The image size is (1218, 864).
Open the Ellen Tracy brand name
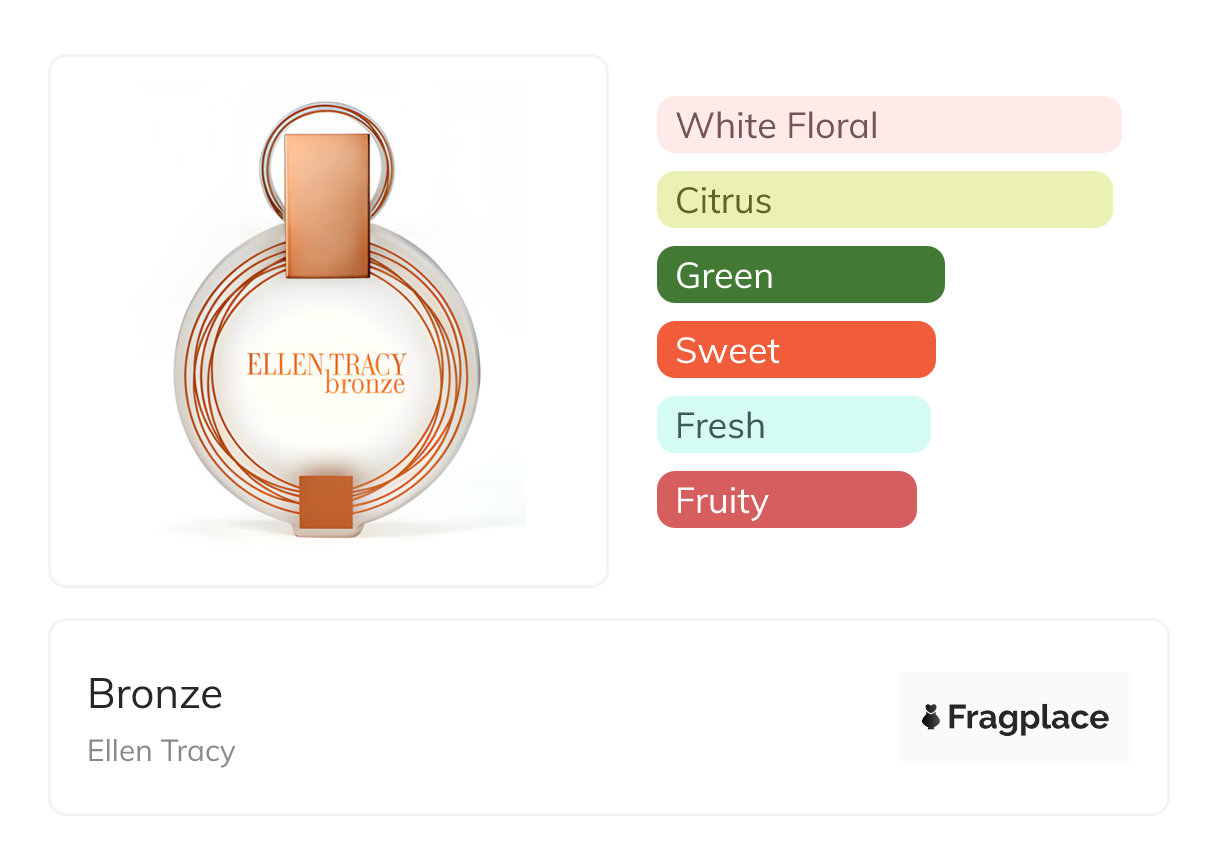161,751
